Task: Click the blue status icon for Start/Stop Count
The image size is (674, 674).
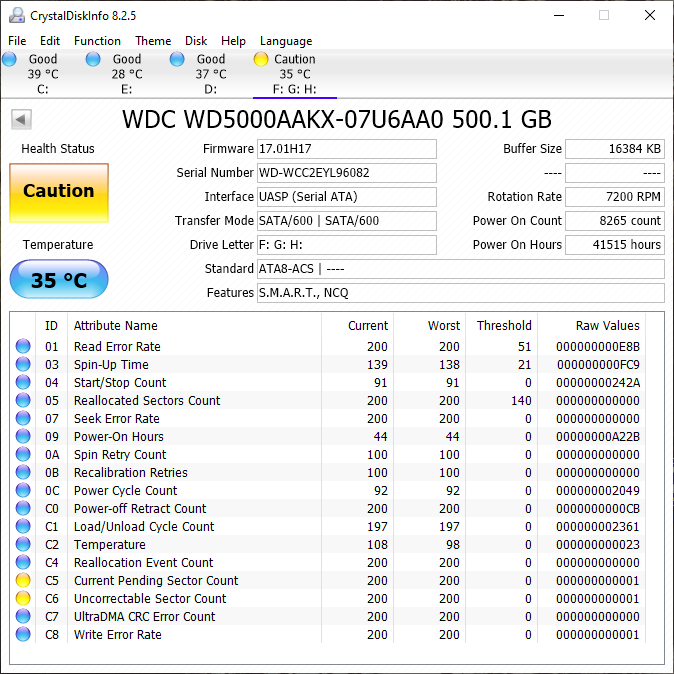Action: click(23, 382)
